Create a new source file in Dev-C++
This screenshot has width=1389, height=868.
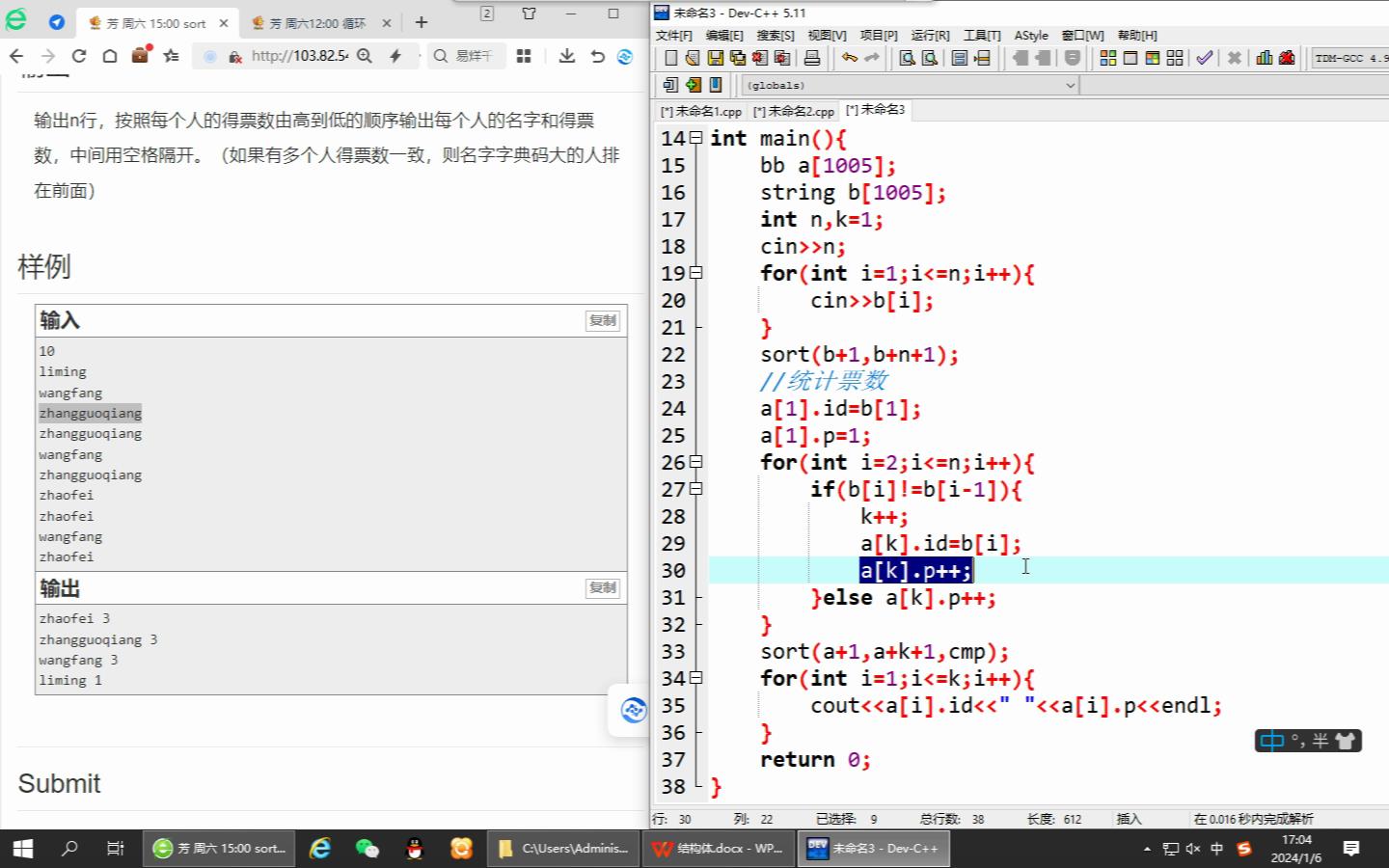pyautogui.click(x=670, y=58)
